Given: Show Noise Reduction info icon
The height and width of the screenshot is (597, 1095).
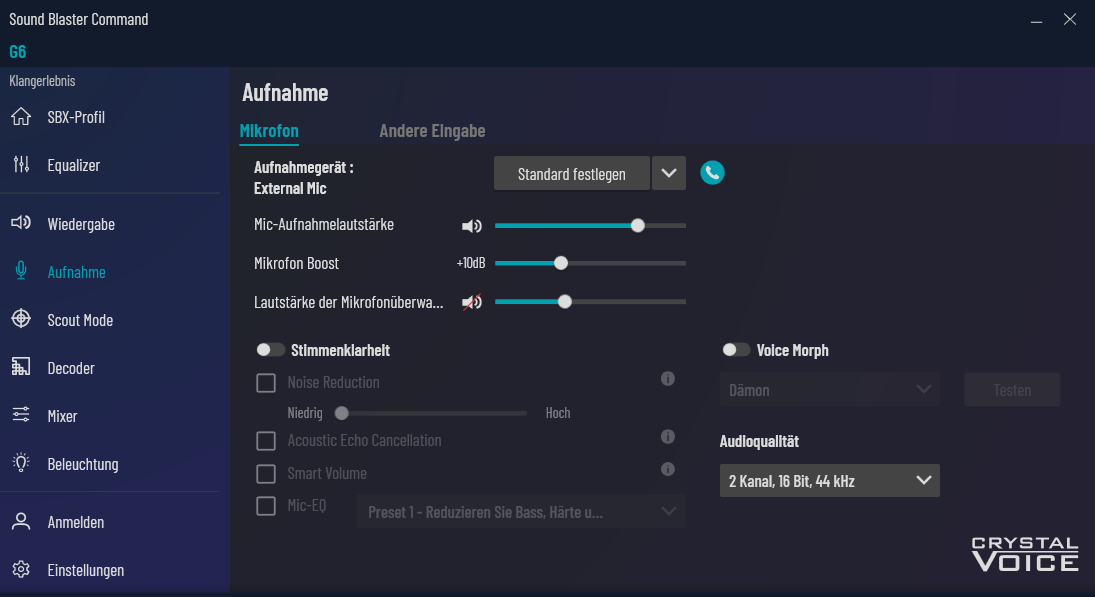Looking at the screenshot, I should click(x=668, y=378).
